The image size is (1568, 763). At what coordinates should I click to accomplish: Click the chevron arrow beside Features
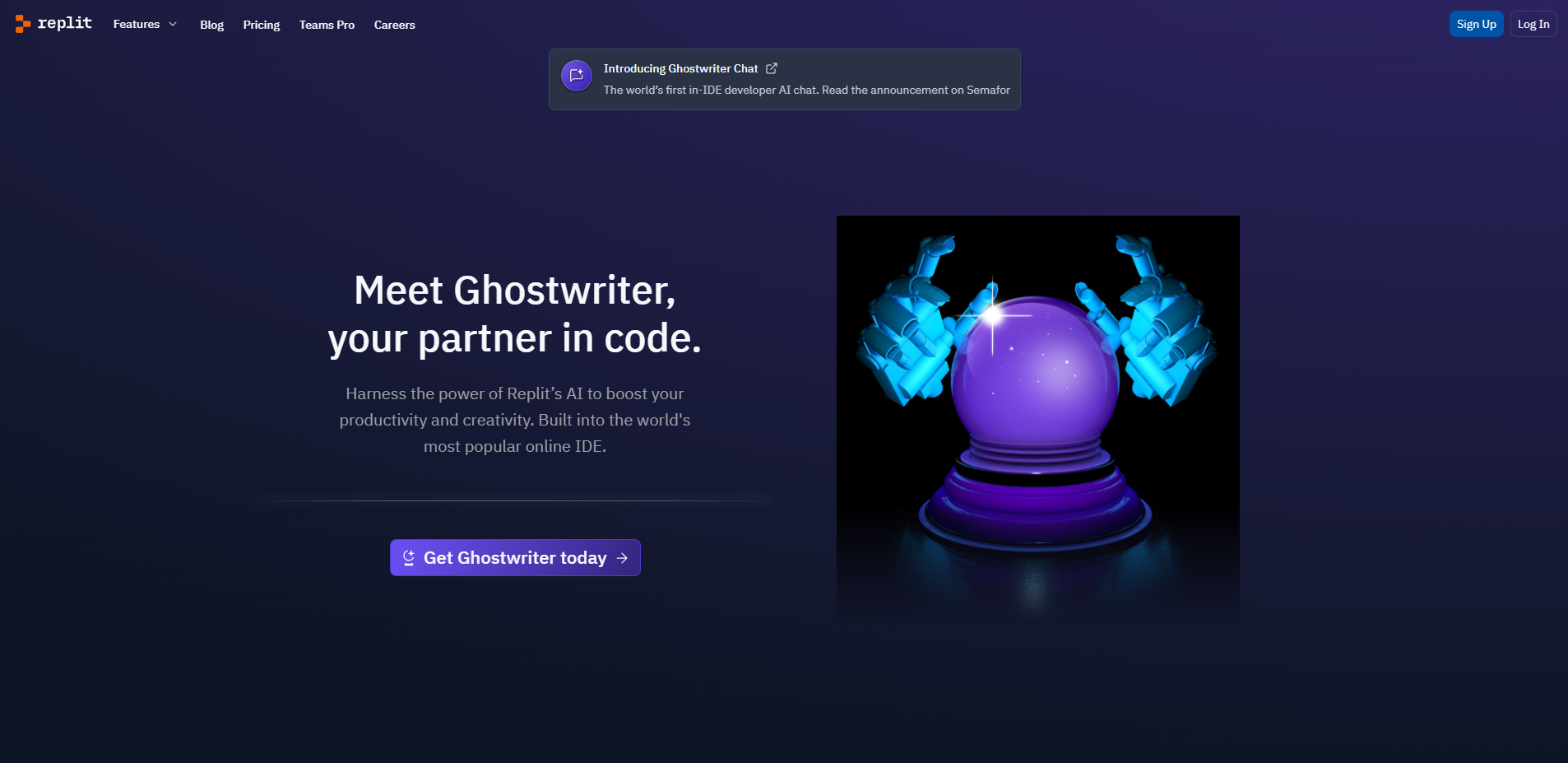pyautogui.click(x=172, y=24)
